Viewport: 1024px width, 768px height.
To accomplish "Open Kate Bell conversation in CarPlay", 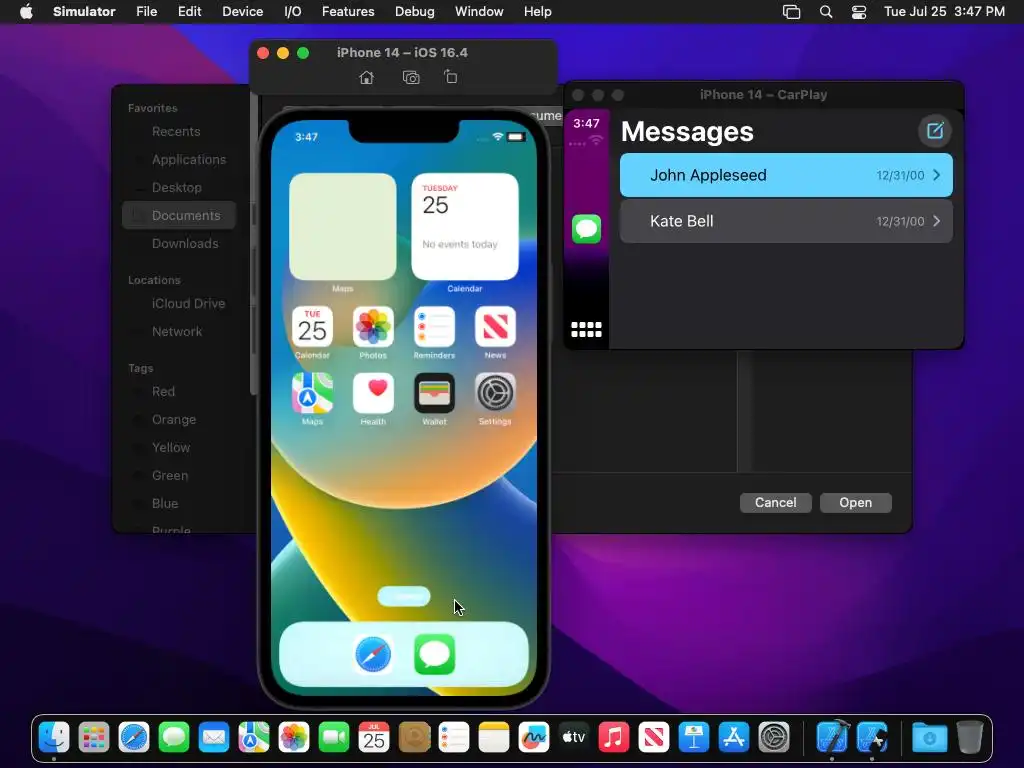I will 786,221.
